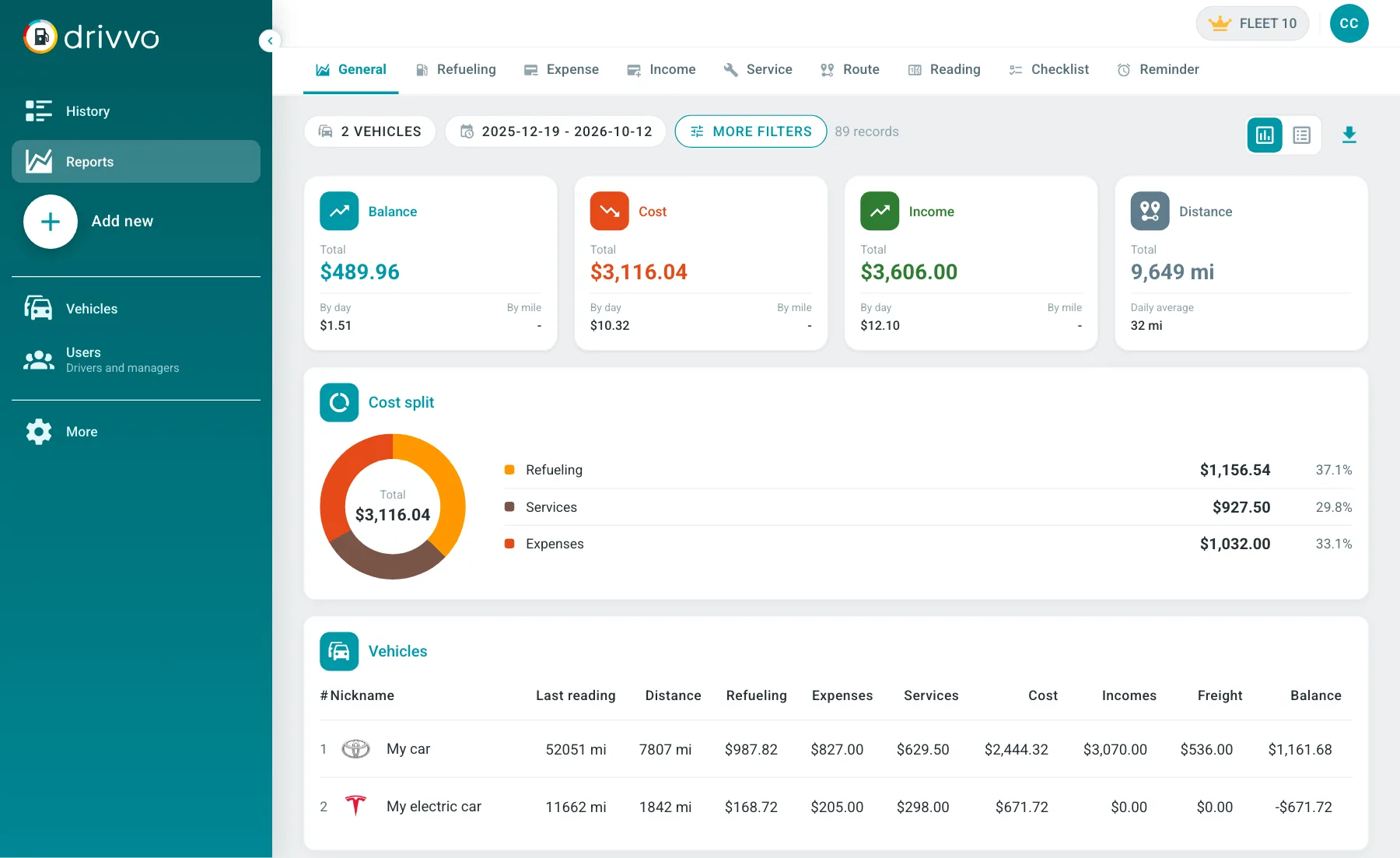The image size is (1400, 858).
Task: Click the Income card icon
Action: coord(880,211)
